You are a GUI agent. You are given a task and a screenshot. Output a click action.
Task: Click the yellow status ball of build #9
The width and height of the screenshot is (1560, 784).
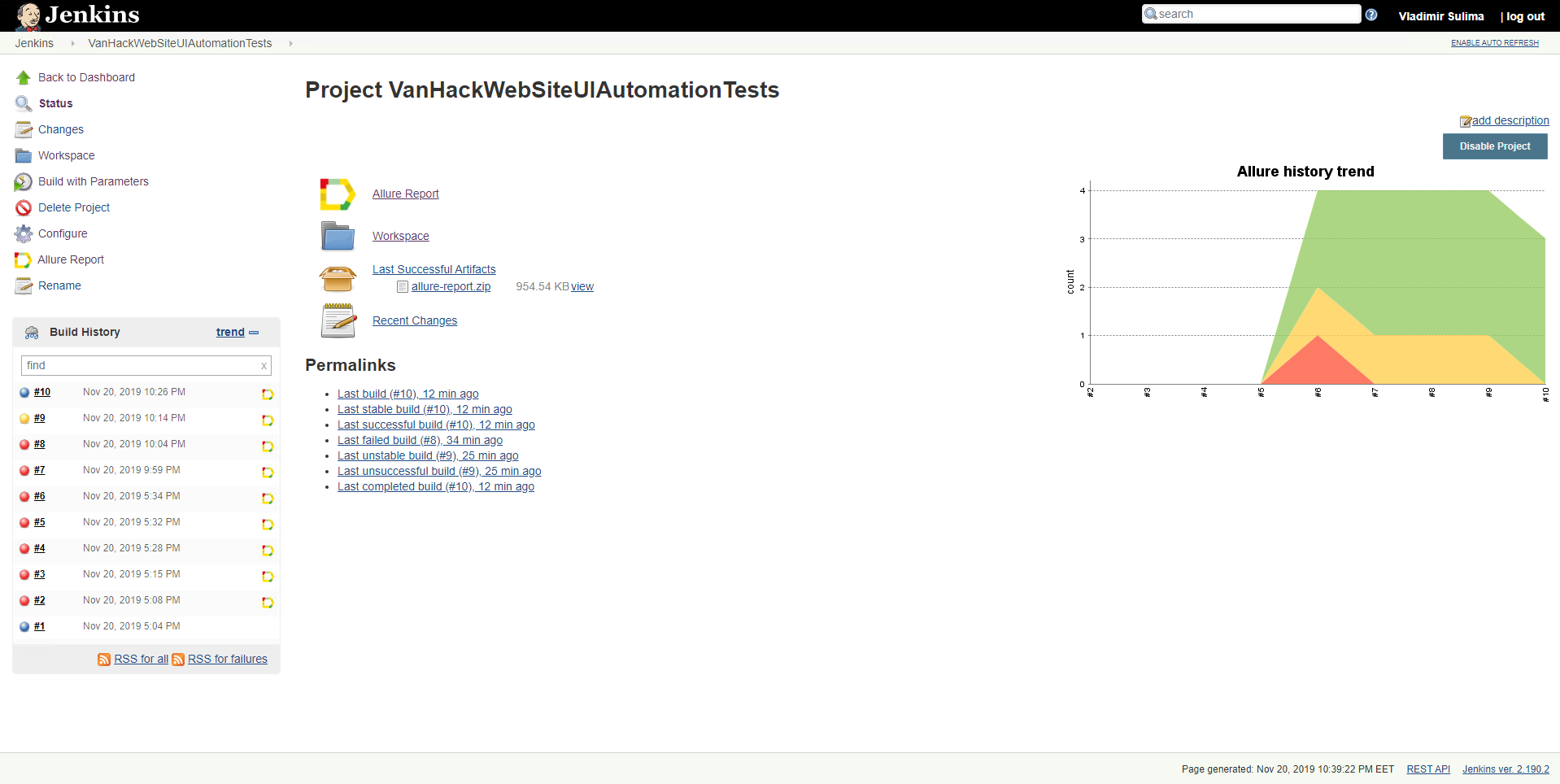(24, 419)
